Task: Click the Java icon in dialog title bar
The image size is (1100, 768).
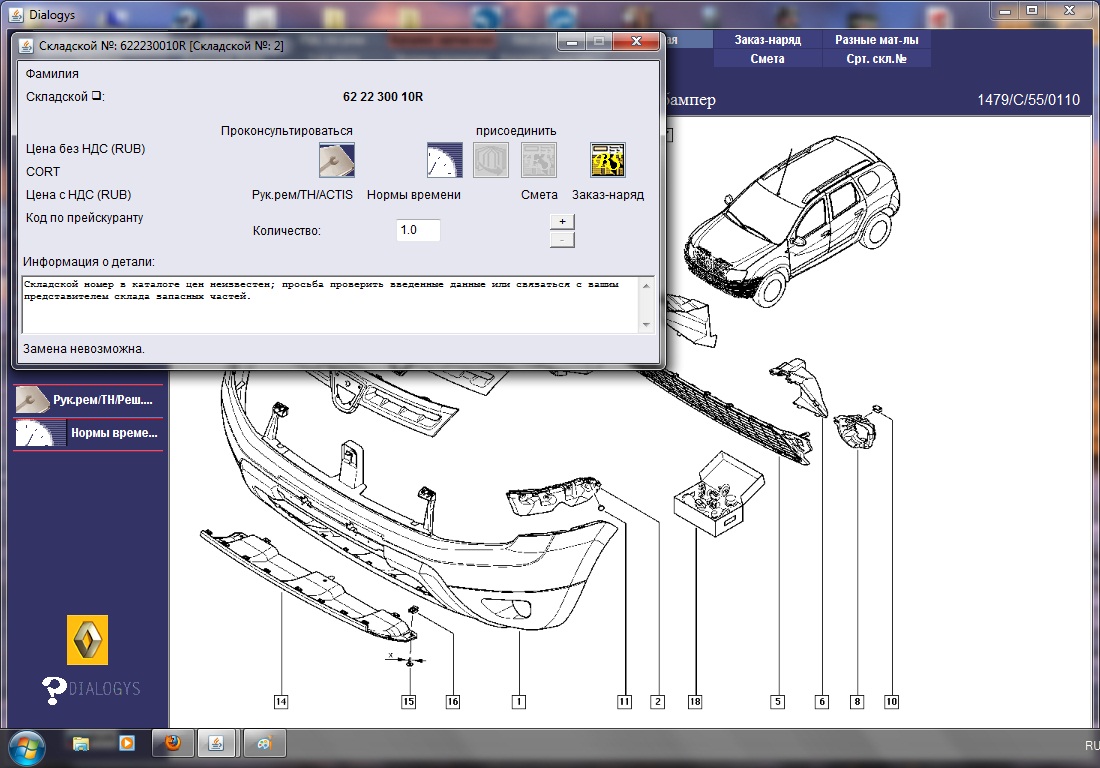Action: point(26,46)
